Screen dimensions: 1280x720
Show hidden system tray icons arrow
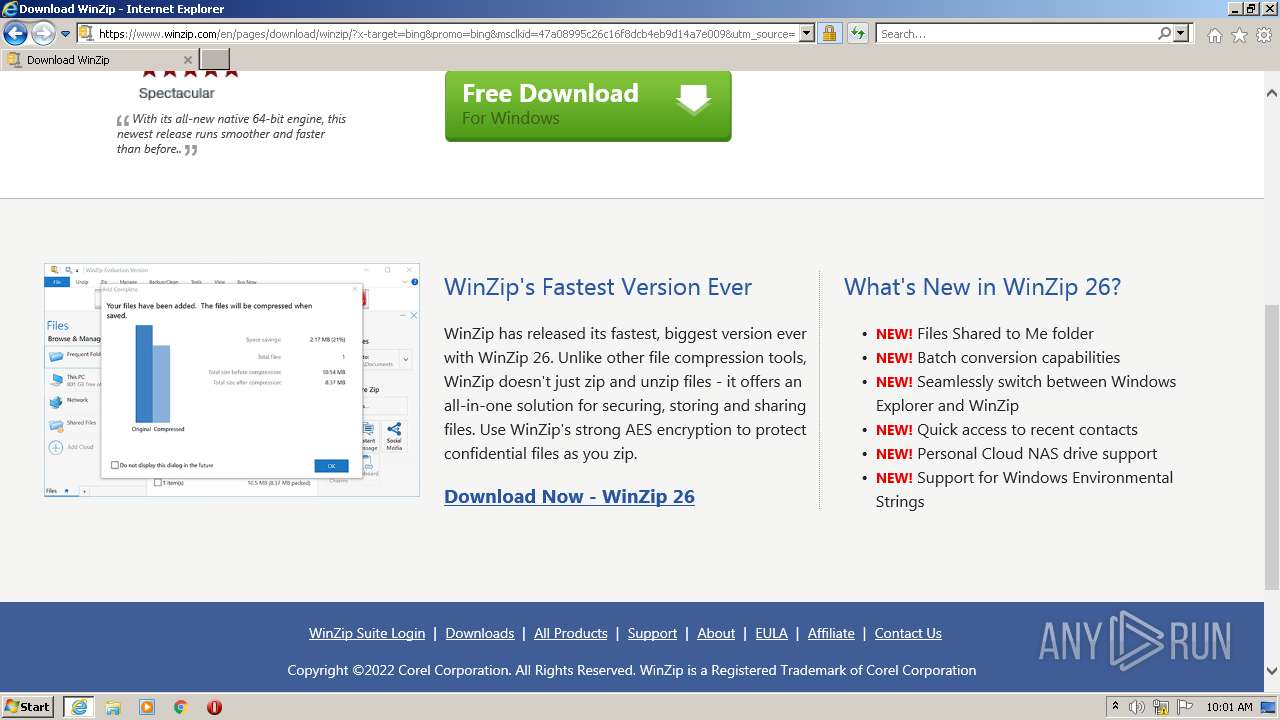tap(1115, 707)
